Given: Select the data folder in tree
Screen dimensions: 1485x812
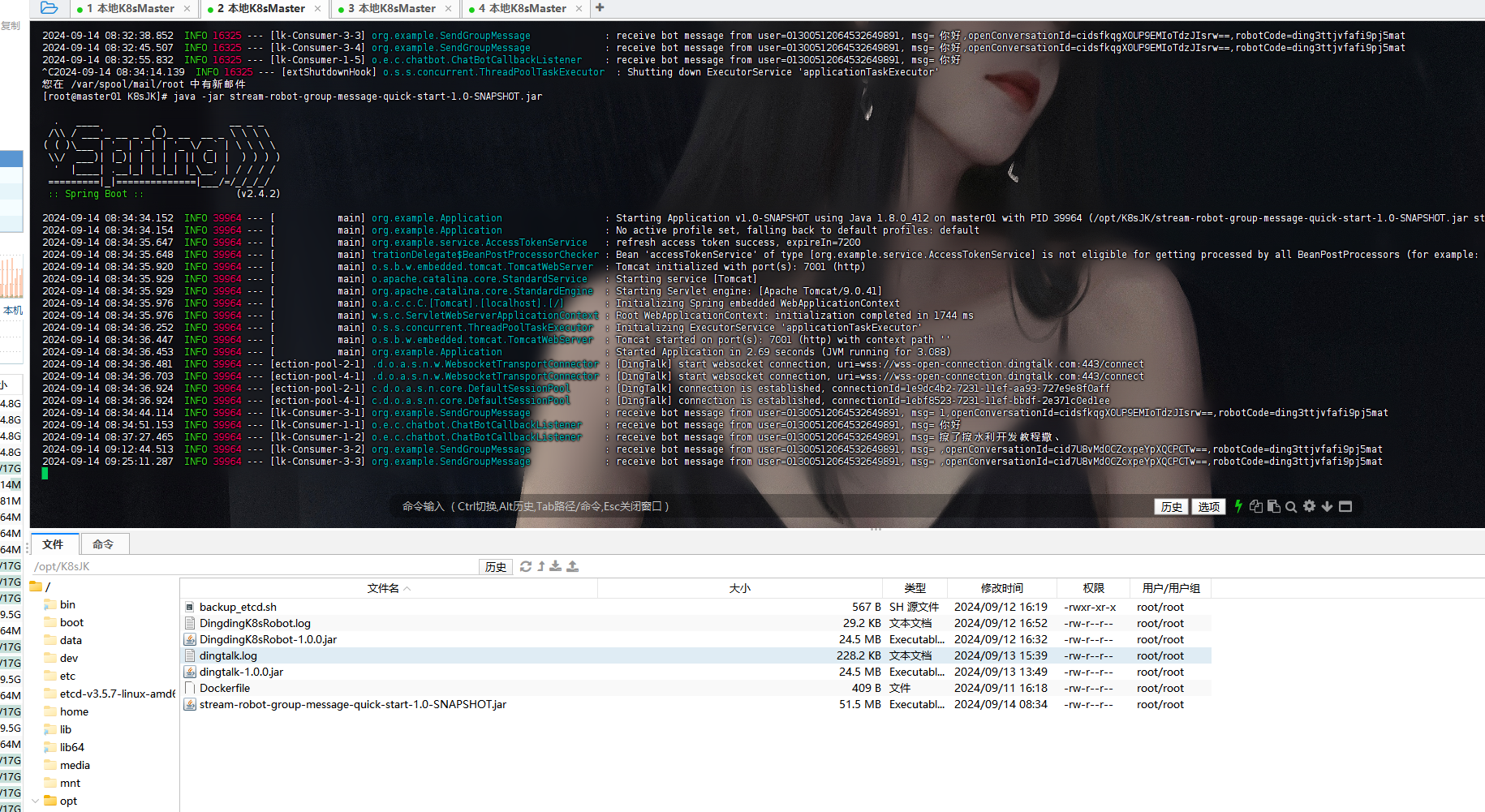Looking at the screenshot, I should 71,640.
